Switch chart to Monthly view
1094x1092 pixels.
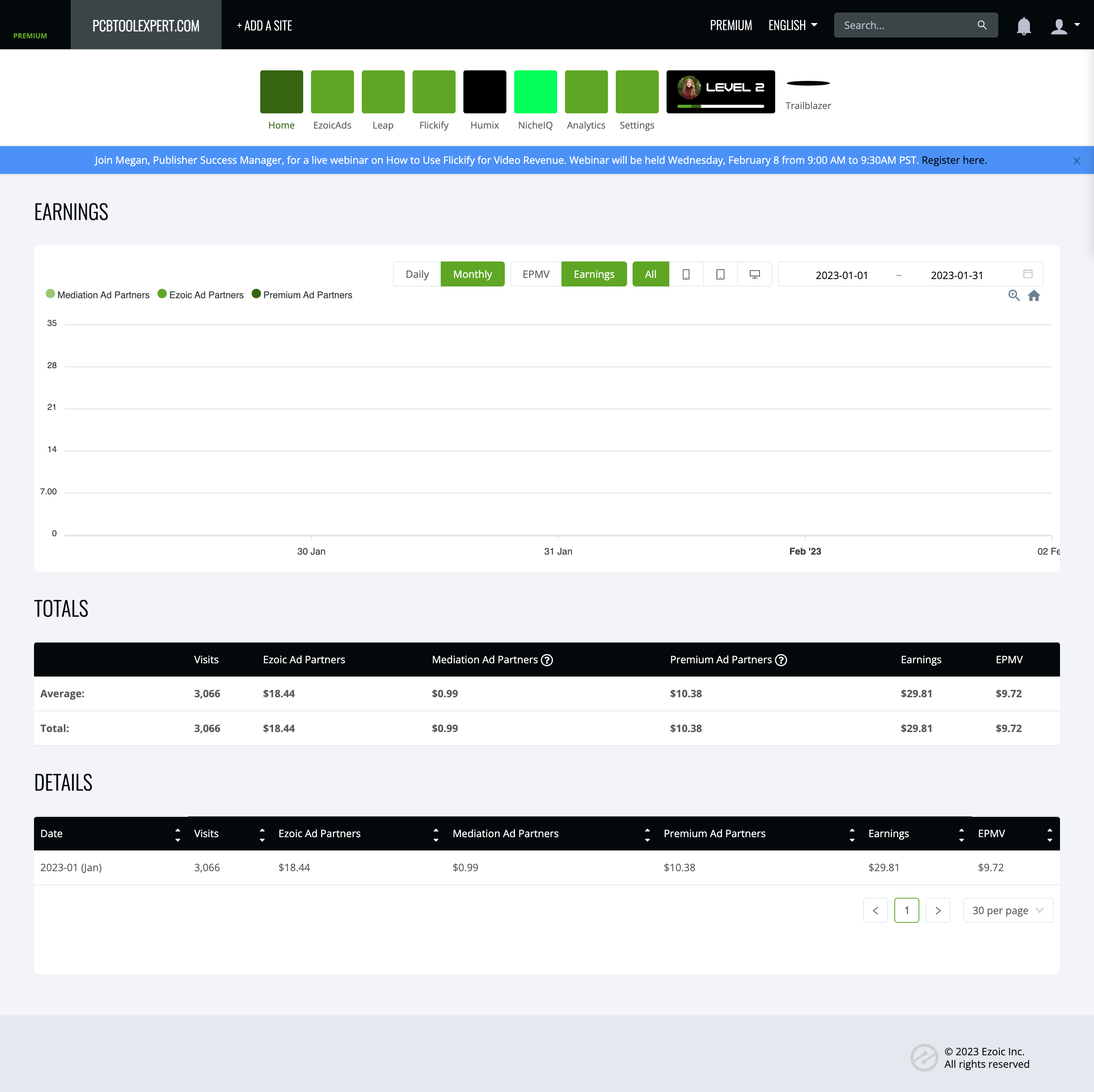pos(472,274)
